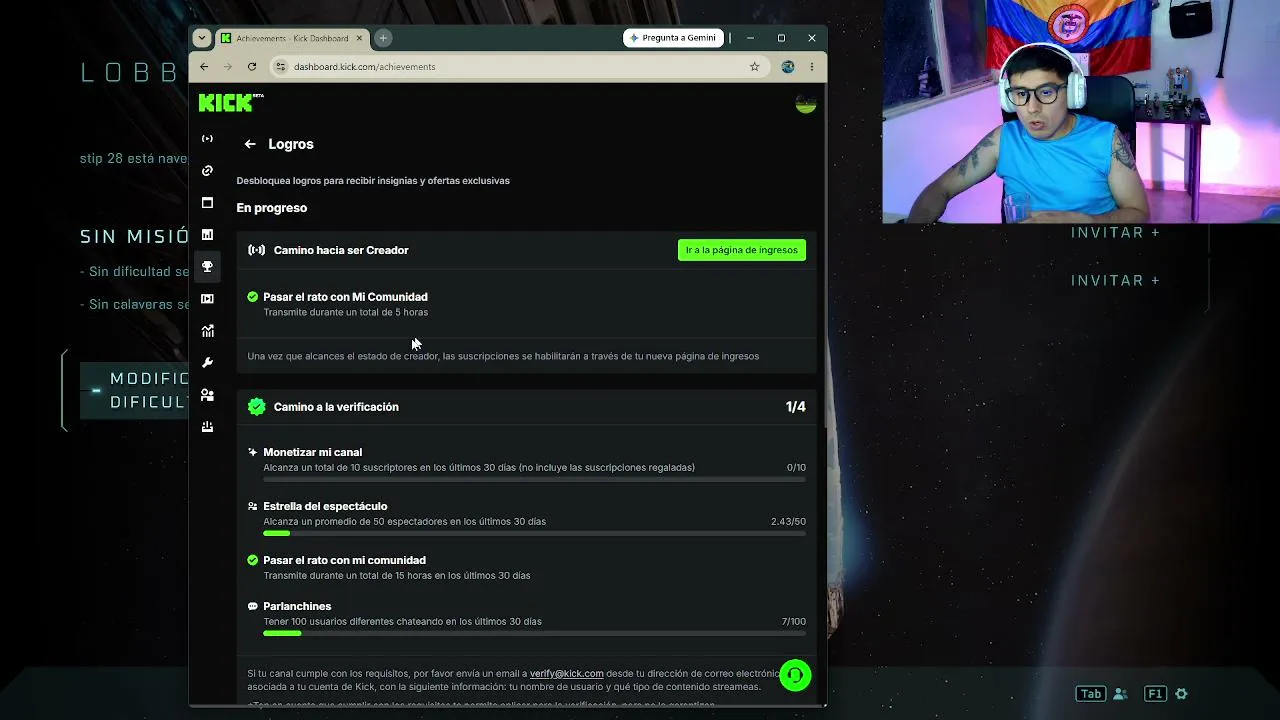Screen dimensions: 1280x720
Task: Open the bottom sidebar icon below users
Action: [207, 426]
